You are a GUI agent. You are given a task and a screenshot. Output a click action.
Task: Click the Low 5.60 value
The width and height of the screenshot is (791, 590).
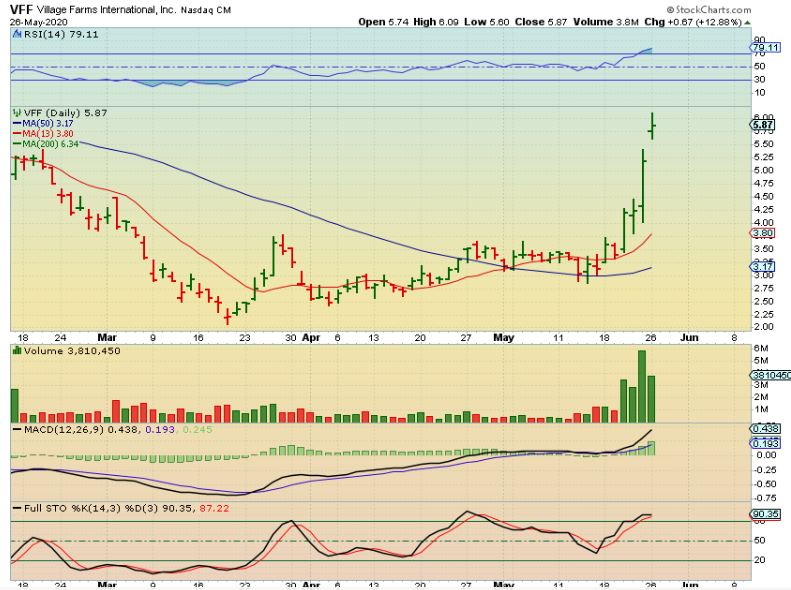[x=487, y=22]
